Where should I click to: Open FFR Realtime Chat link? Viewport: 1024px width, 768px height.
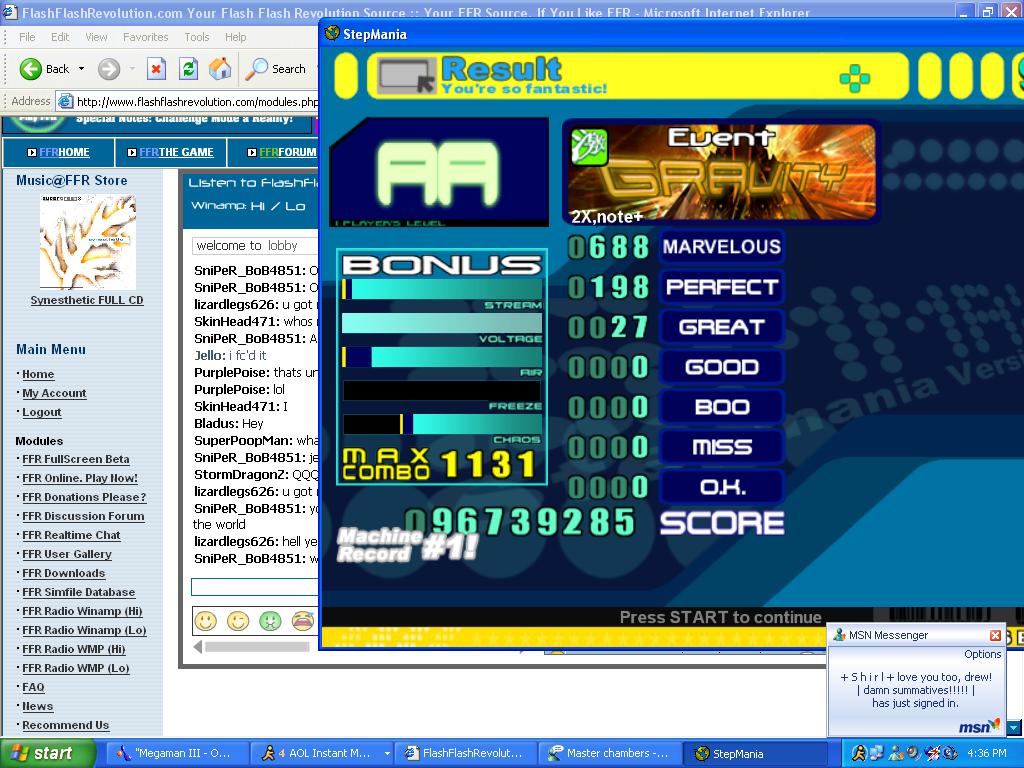point(71,535)
